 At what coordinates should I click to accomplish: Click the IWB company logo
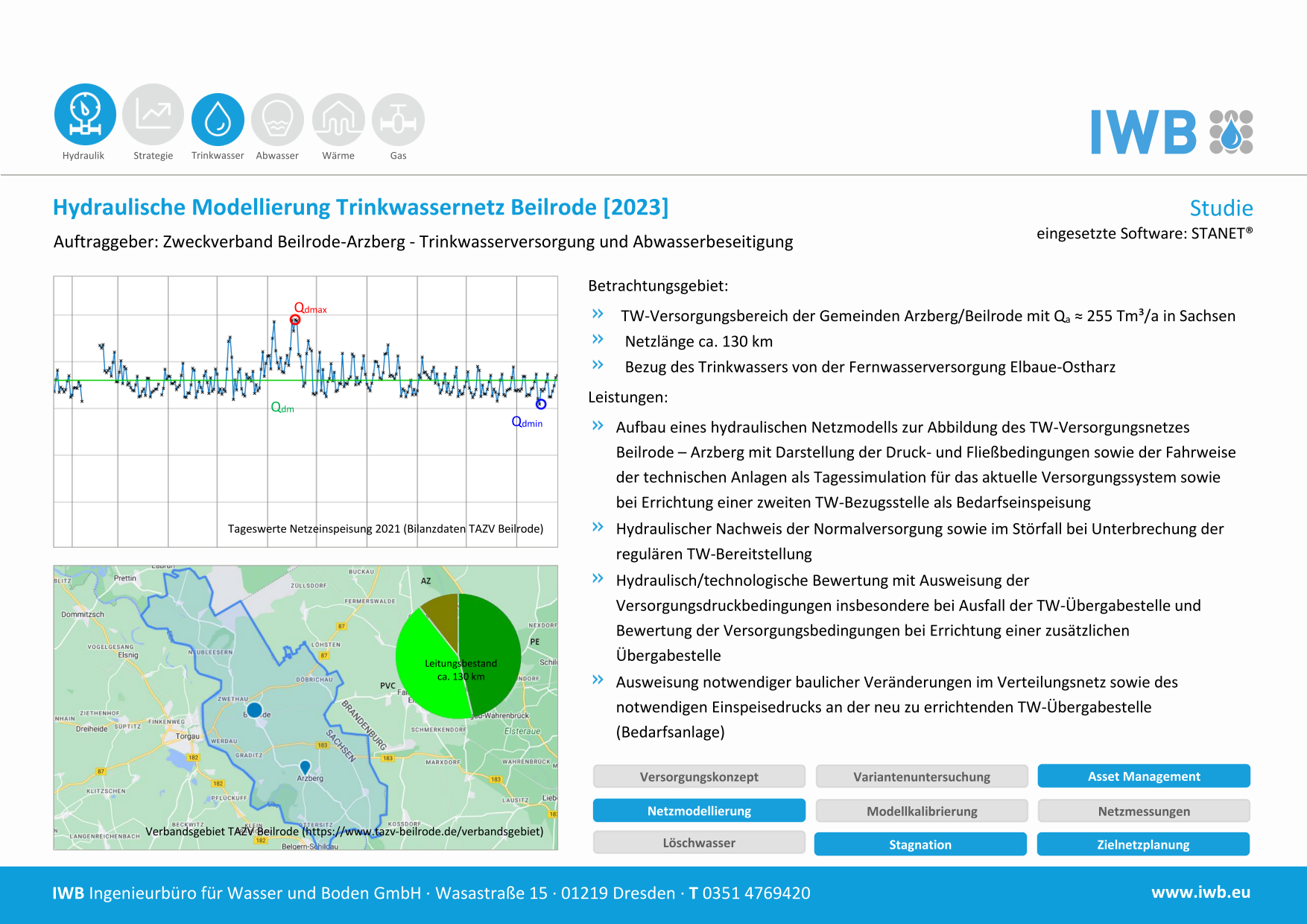[1171, 133]
